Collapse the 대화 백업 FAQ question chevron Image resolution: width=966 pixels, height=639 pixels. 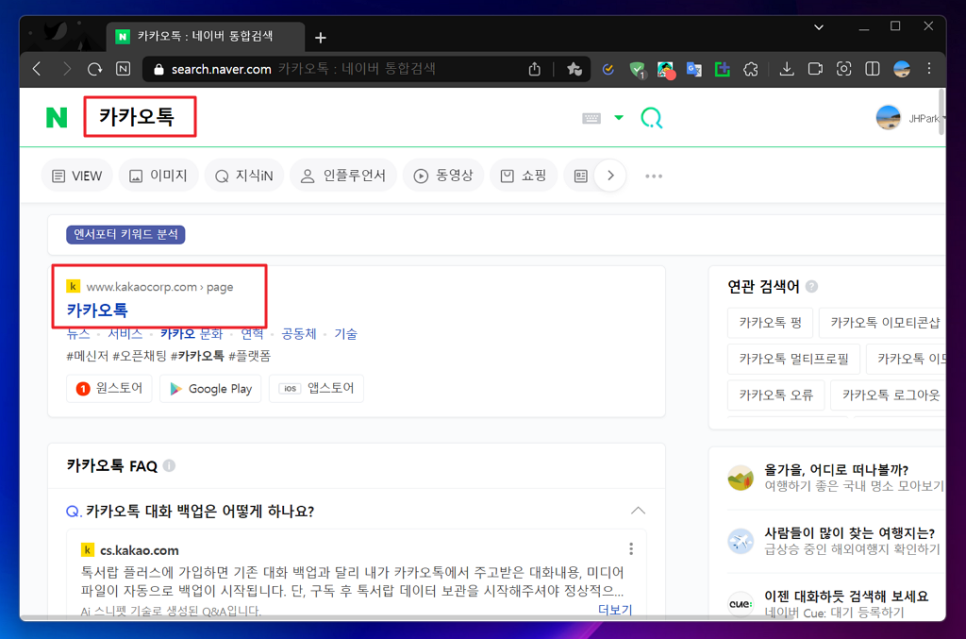(638, 511)
